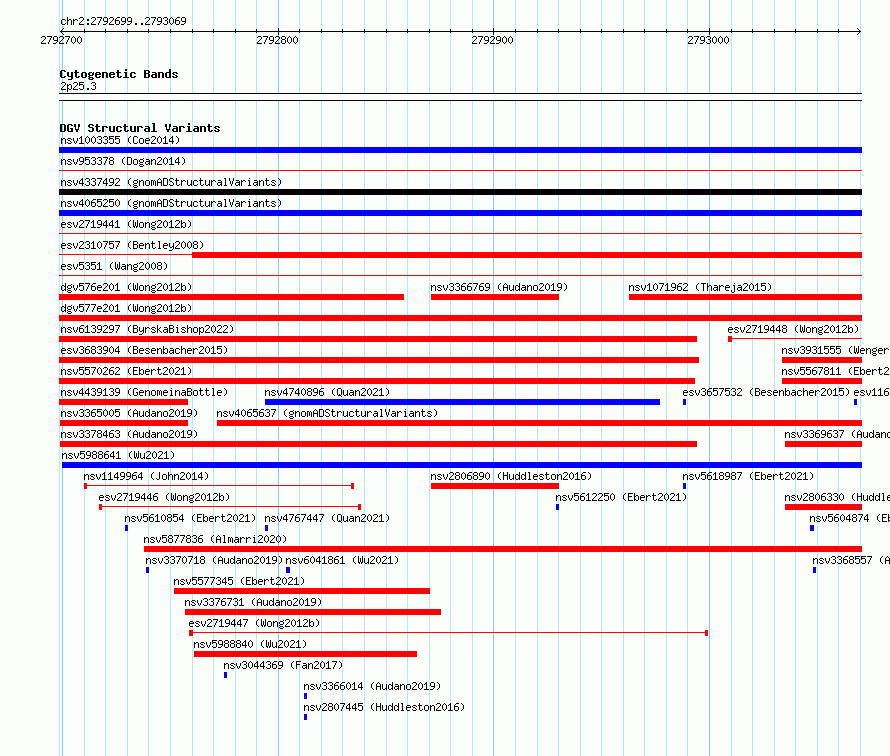The height and width of the screenshot is (756, 890).
Task: Open the nsv2807445 (Huddleston2016) blue marker
Action: pyautogui.click(x=305, y=717)
